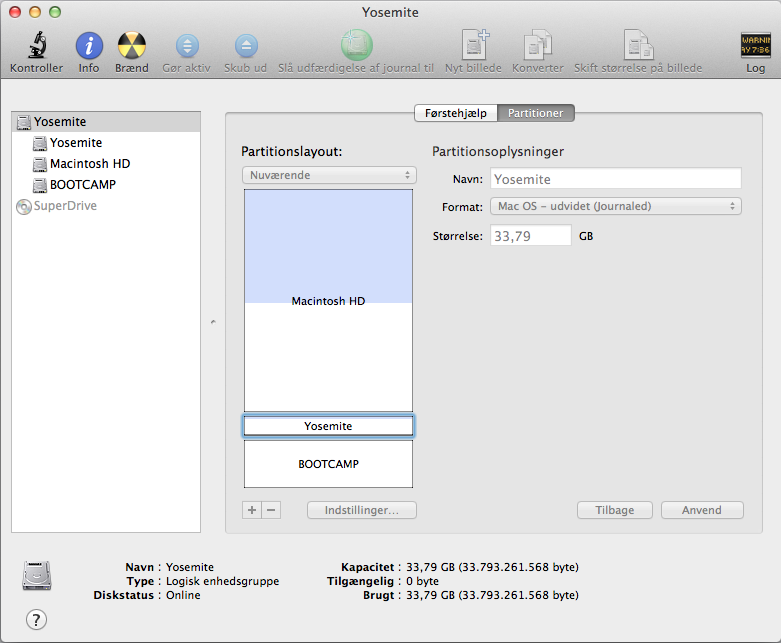
Task: Click the Gør aktiv toolbar icon
Action: click(187, 46)
